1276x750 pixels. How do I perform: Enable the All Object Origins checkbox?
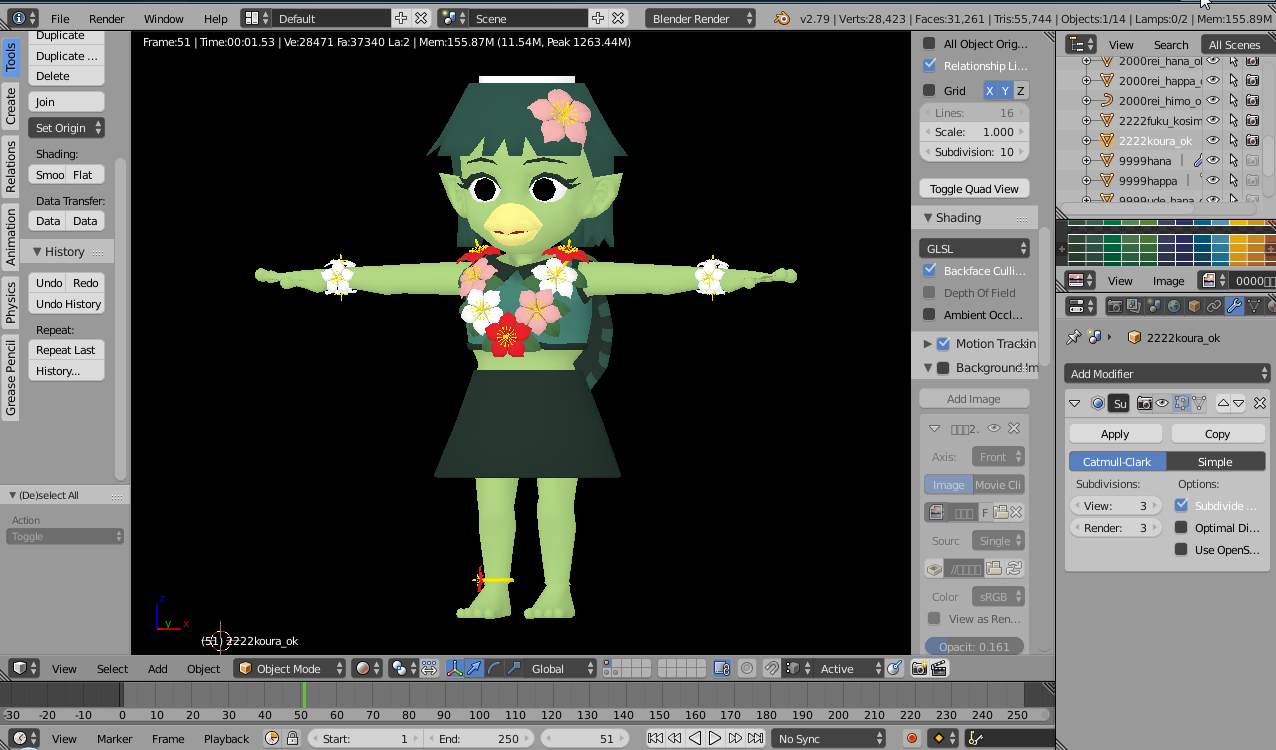point(929,43)
